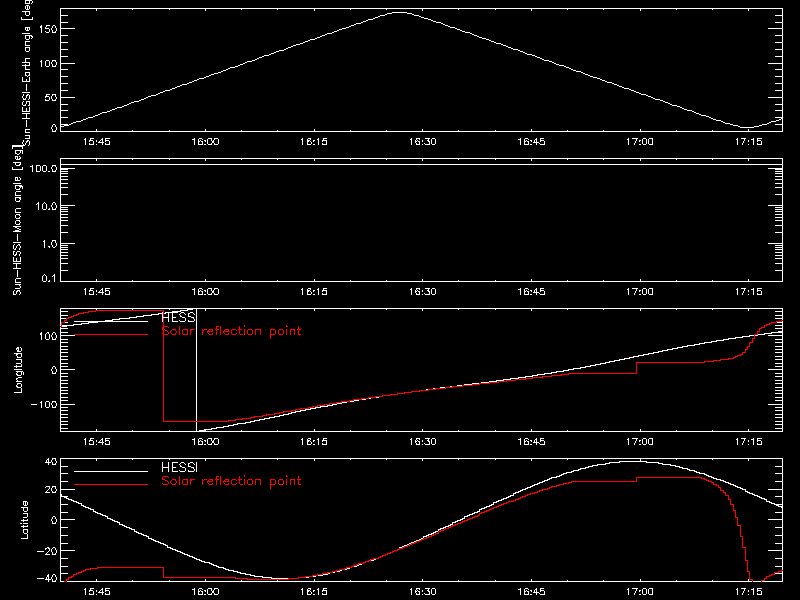The image size is (800, 600).
Task: Click red legend line sample in Longitude plot
Action: click(x=111, y=335)
